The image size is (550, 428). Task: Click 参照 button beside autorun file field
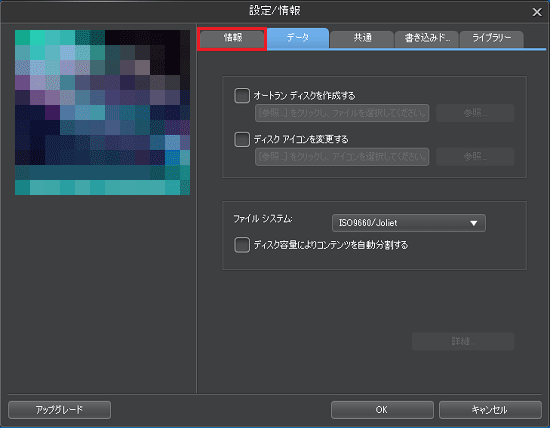(x=475, y=113)
